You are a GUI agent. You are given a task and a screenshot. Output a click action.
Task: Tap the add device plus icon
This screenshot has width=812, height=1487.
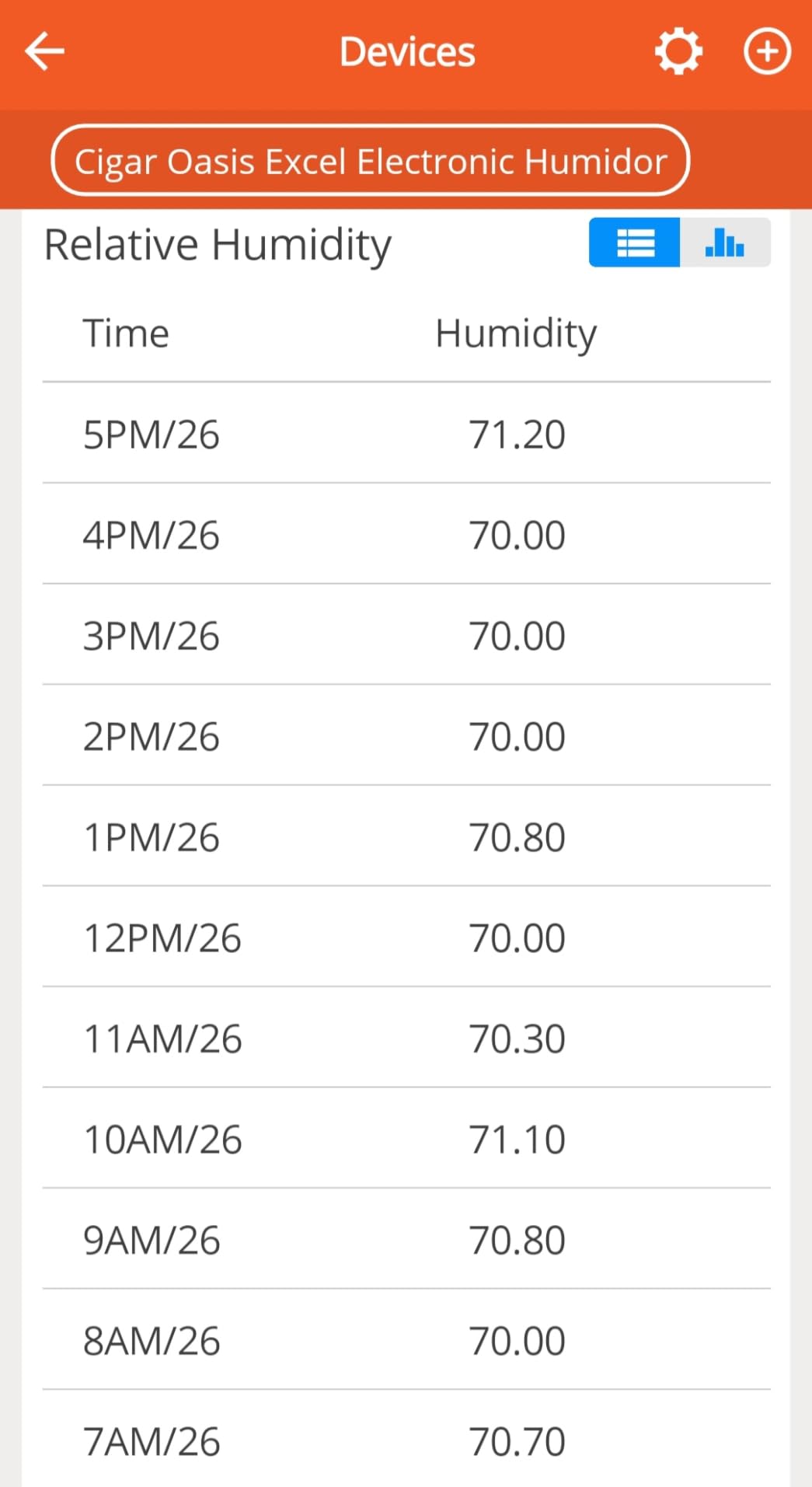767,51
